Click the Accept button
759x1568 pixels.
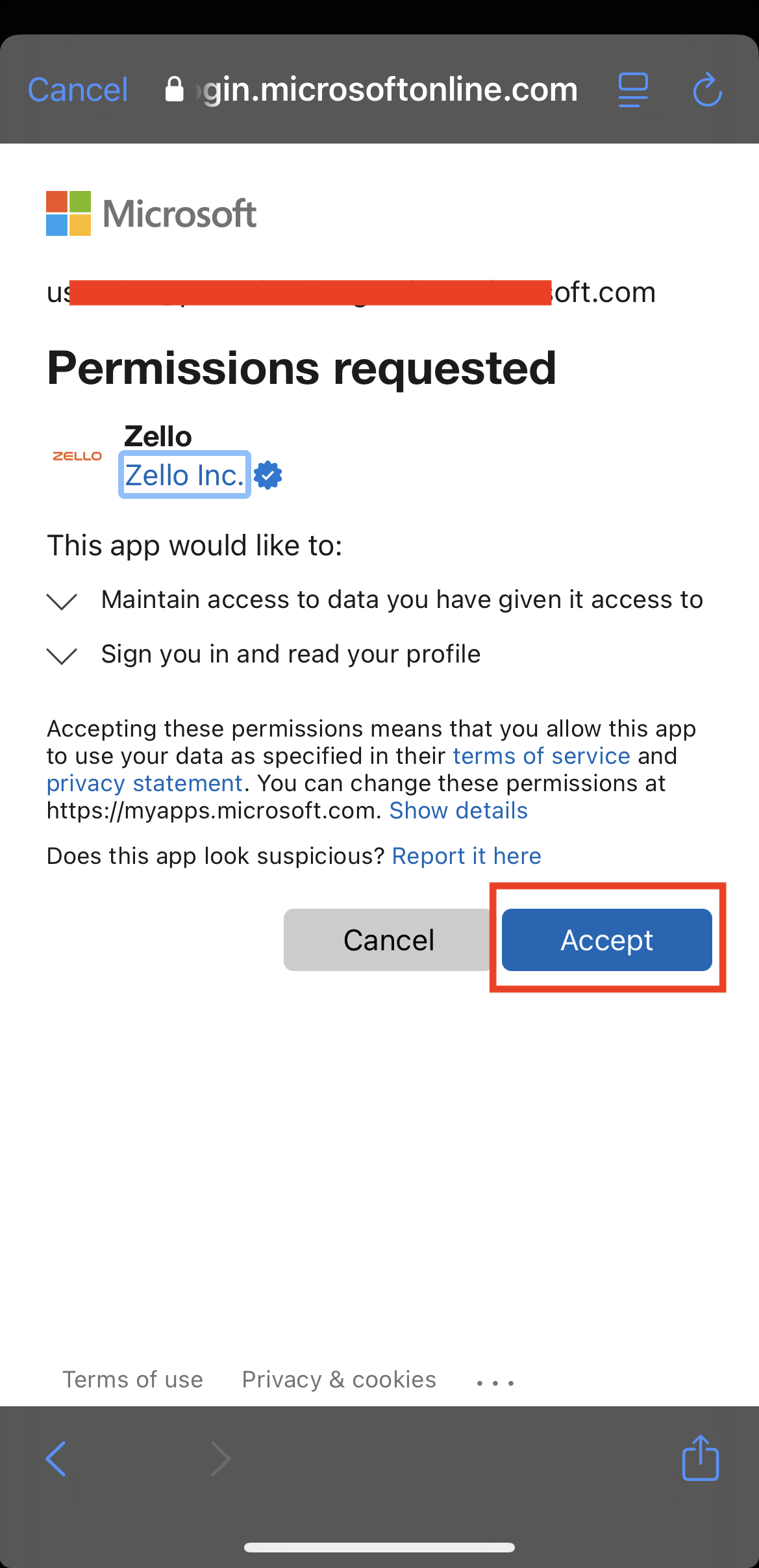pyautogui.click(x=607, y=940)
